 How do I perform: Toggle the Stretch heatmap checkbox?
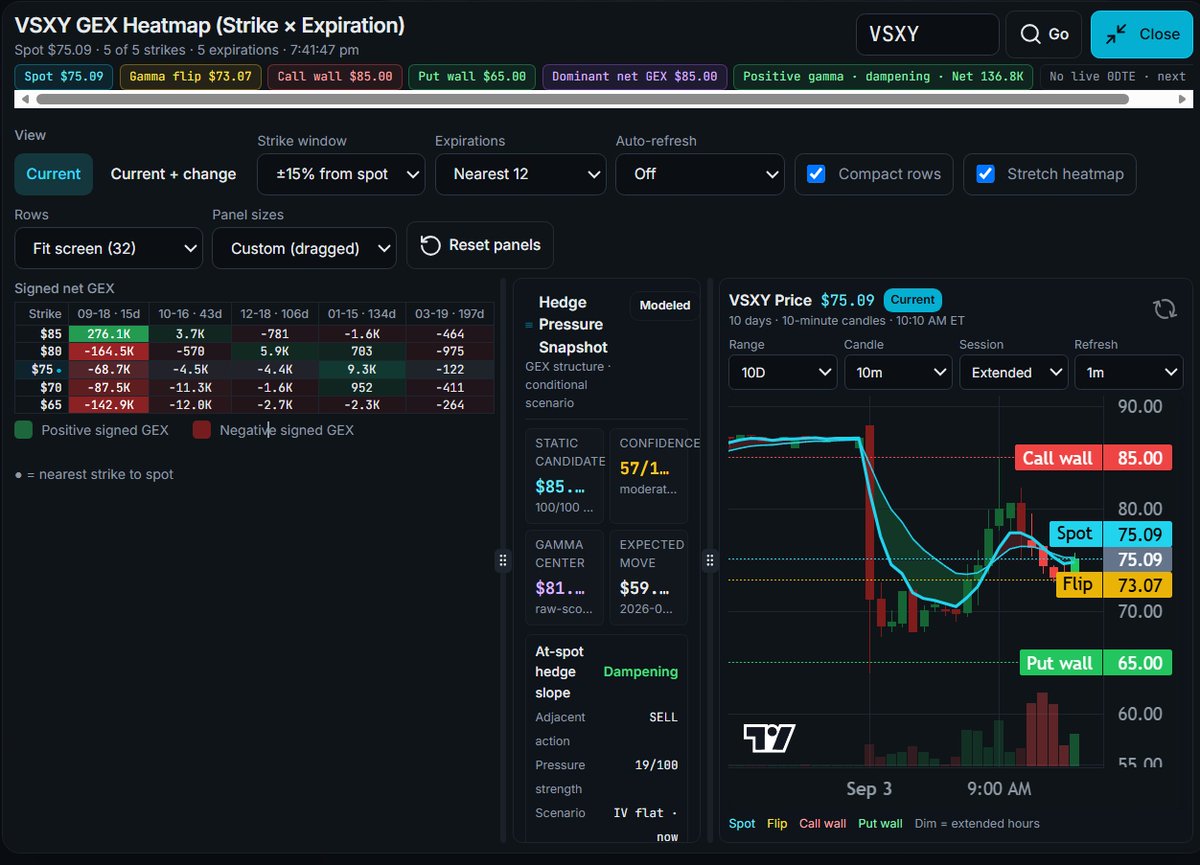(985, 174)
